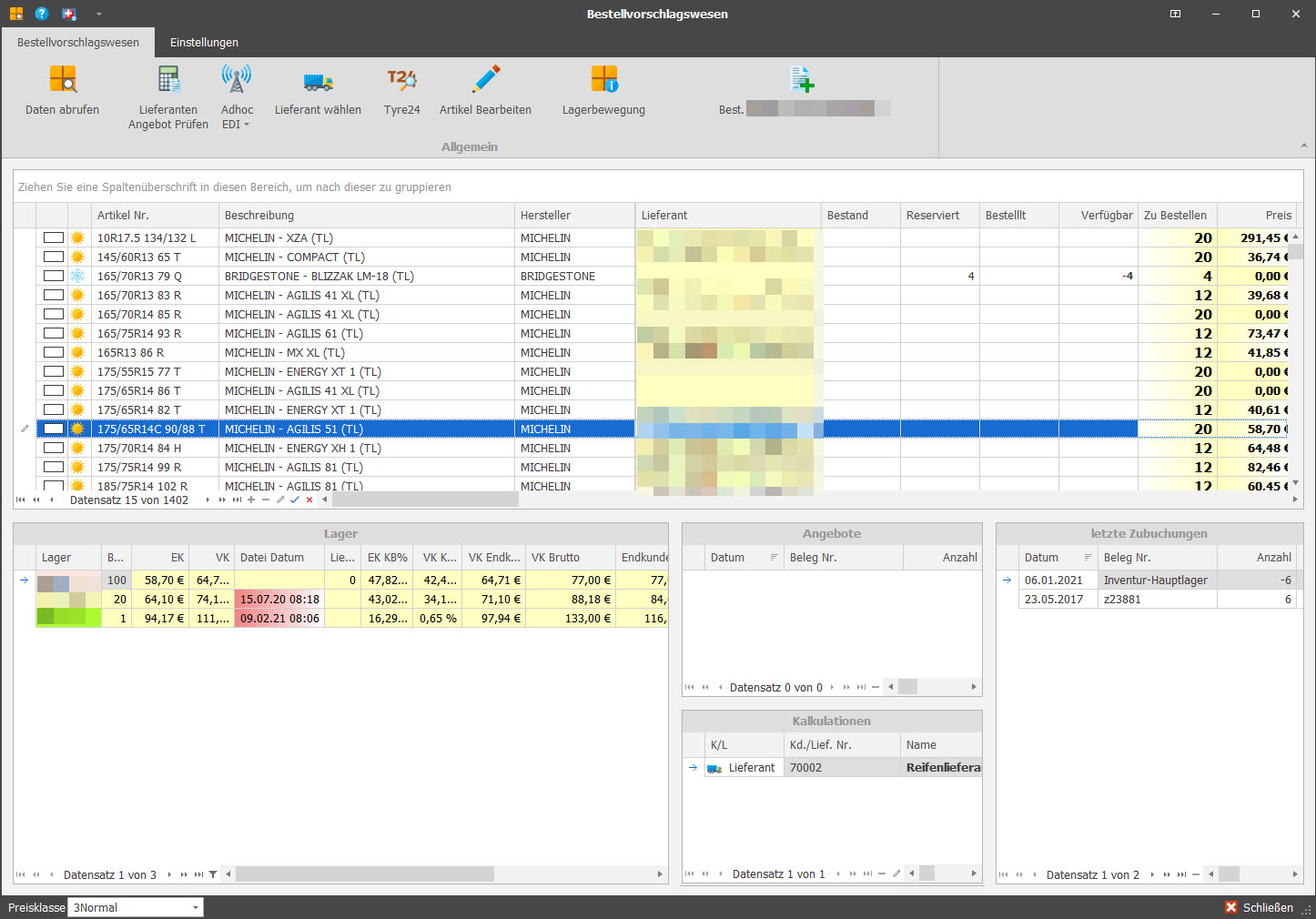Click sort indicator on Angebote Datum column
The width and height of the screenshot is (1316, 919).
774,558
